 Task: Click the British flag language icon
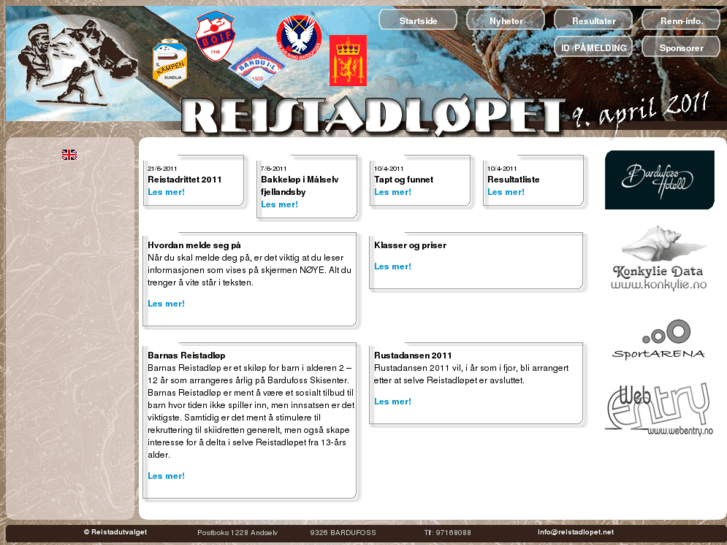click(69, 154)
